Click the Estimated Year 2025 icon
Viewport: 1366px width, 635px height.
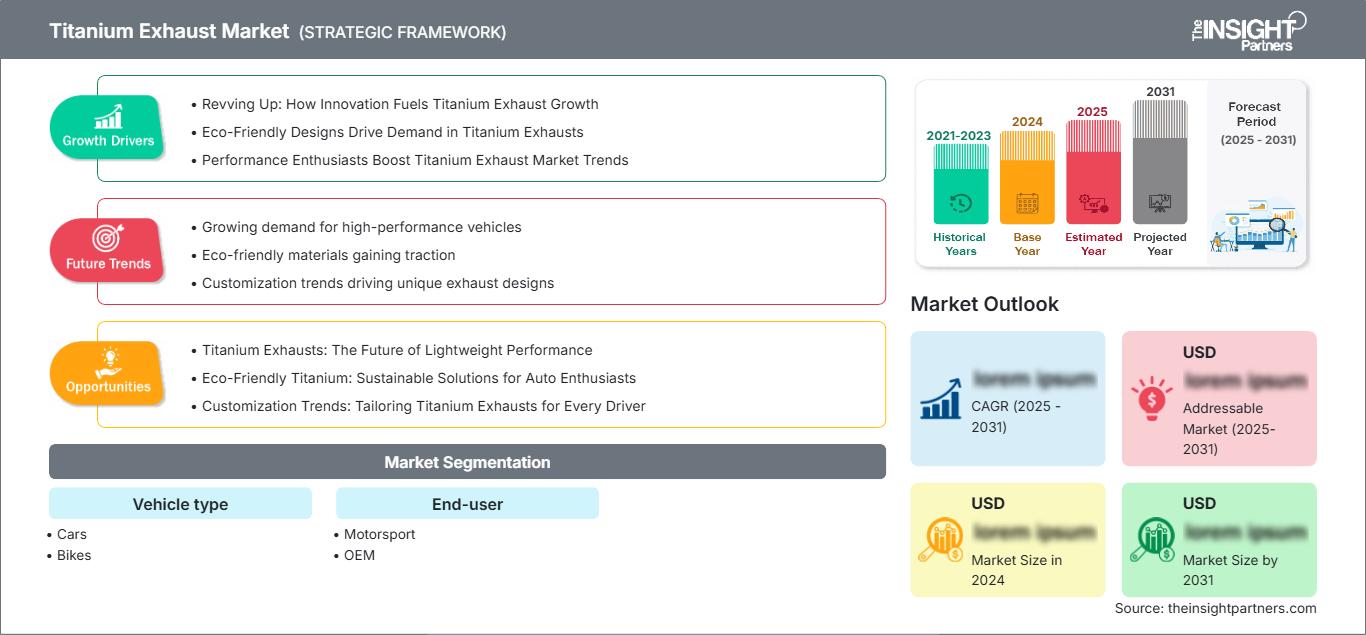pyautogui.click(x=1093, y=204)
